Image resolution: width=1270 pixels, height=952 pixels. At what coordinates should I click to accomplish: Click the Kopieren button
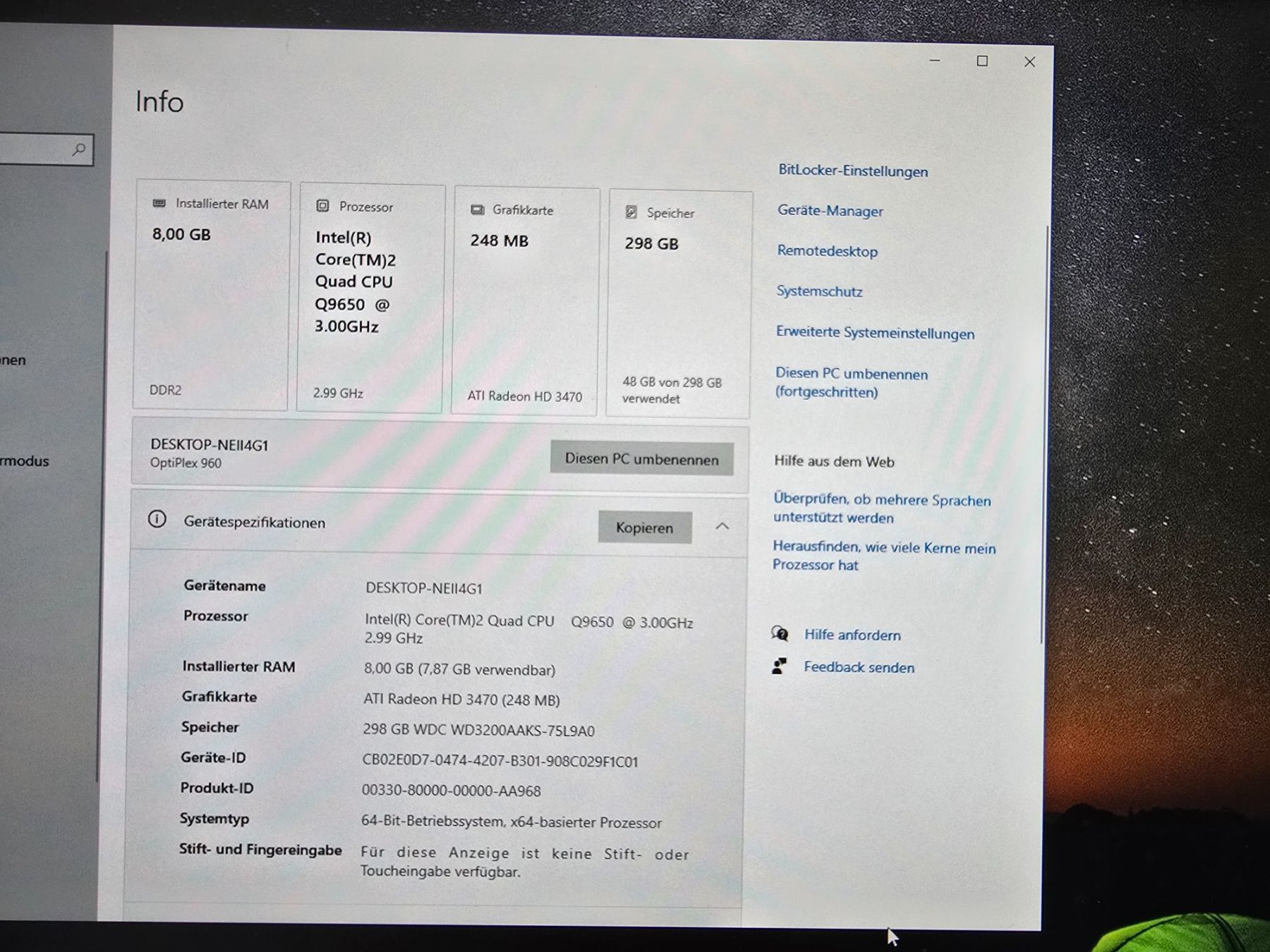coord(645,527)
